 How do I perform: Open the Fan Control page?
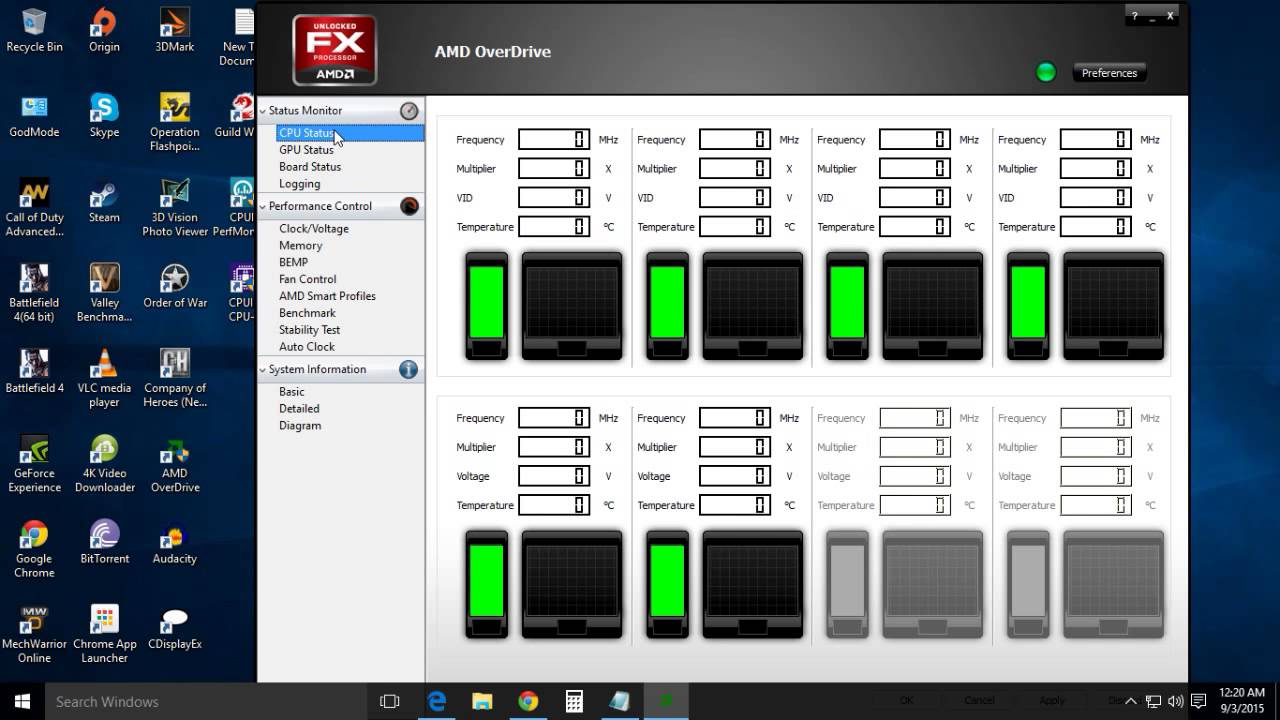tap(307, 279)
